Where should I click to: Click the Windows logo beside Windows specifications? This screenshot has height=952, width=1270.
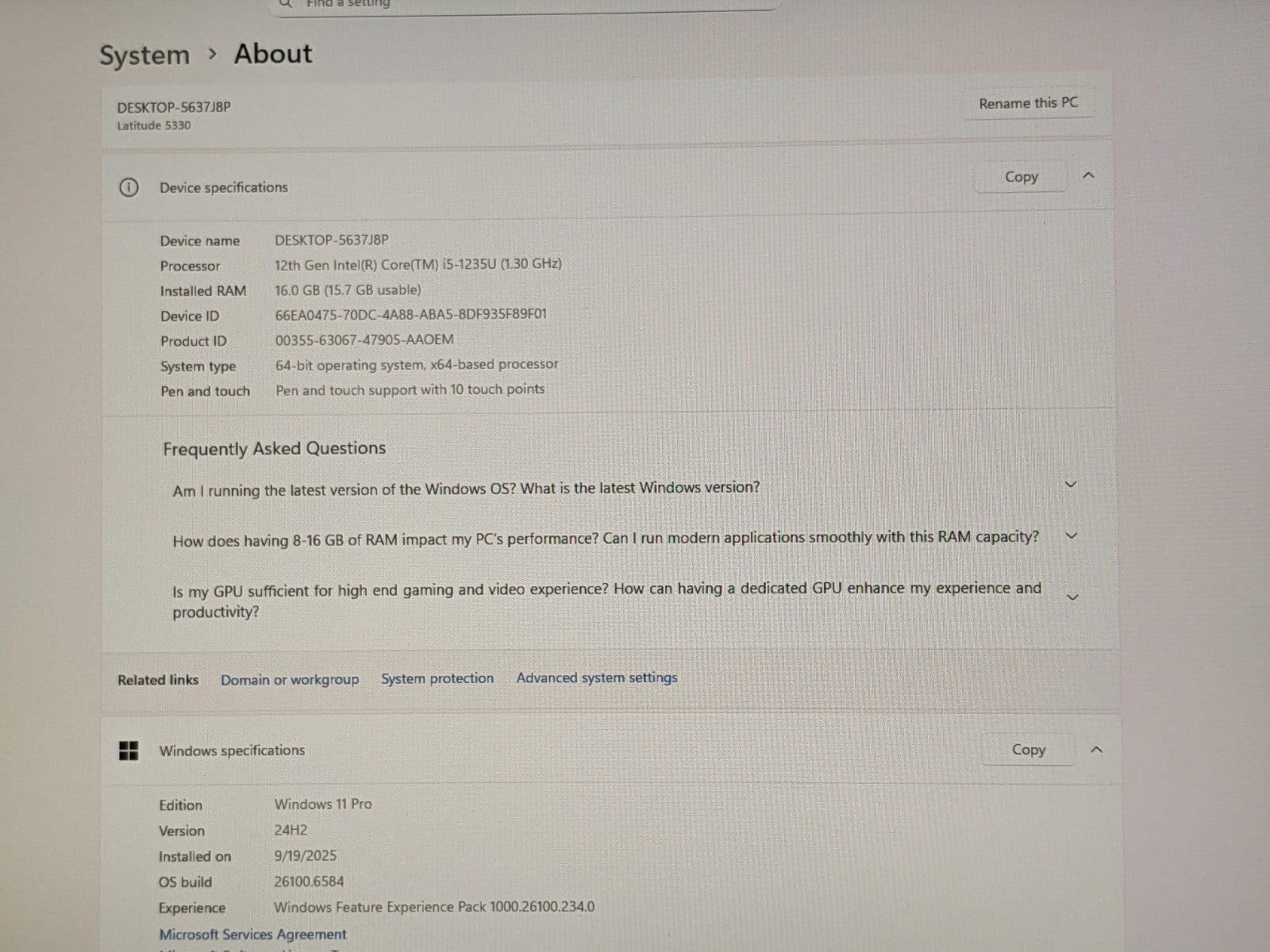129,750
